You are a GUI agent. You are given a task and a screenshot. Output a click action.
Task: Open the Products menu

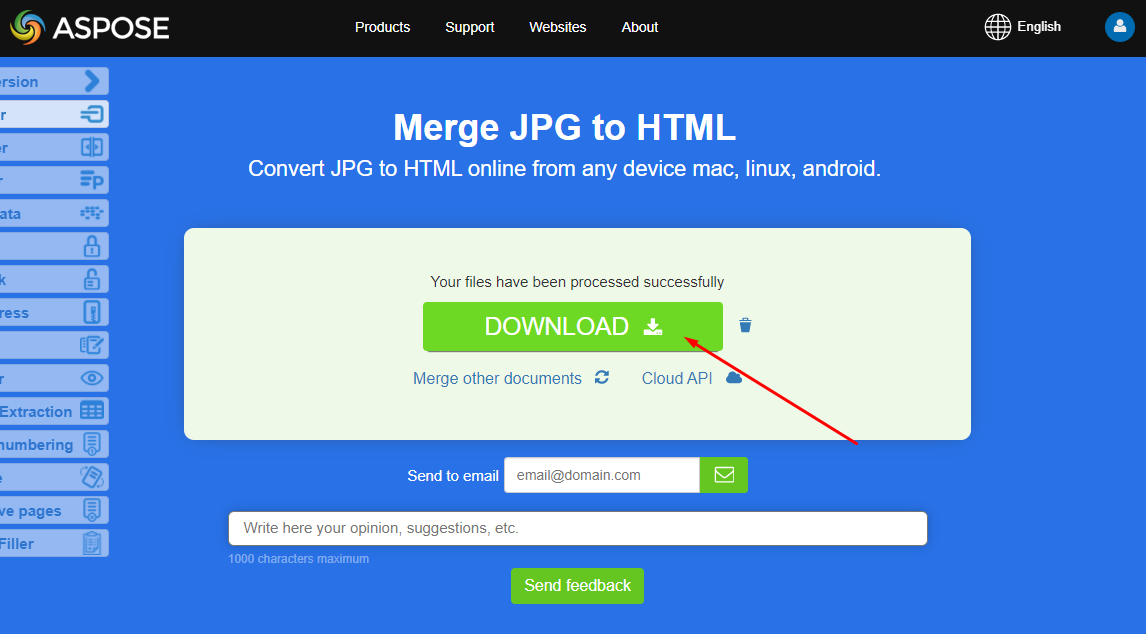(x=382, y=27)
